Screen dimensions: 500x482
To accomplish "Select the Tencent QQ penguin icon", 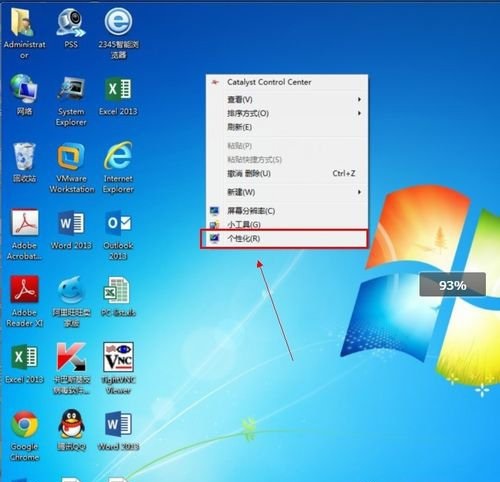I will [71, 424].
